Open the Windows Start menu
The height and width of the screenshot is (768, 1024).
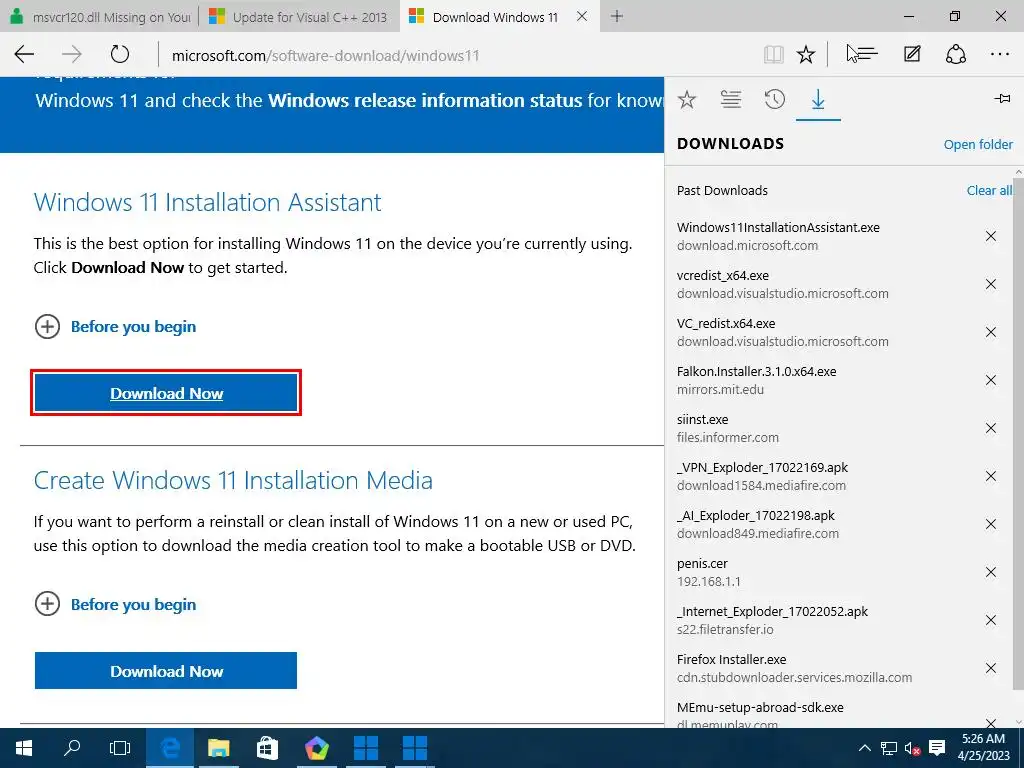coord(24,748)
